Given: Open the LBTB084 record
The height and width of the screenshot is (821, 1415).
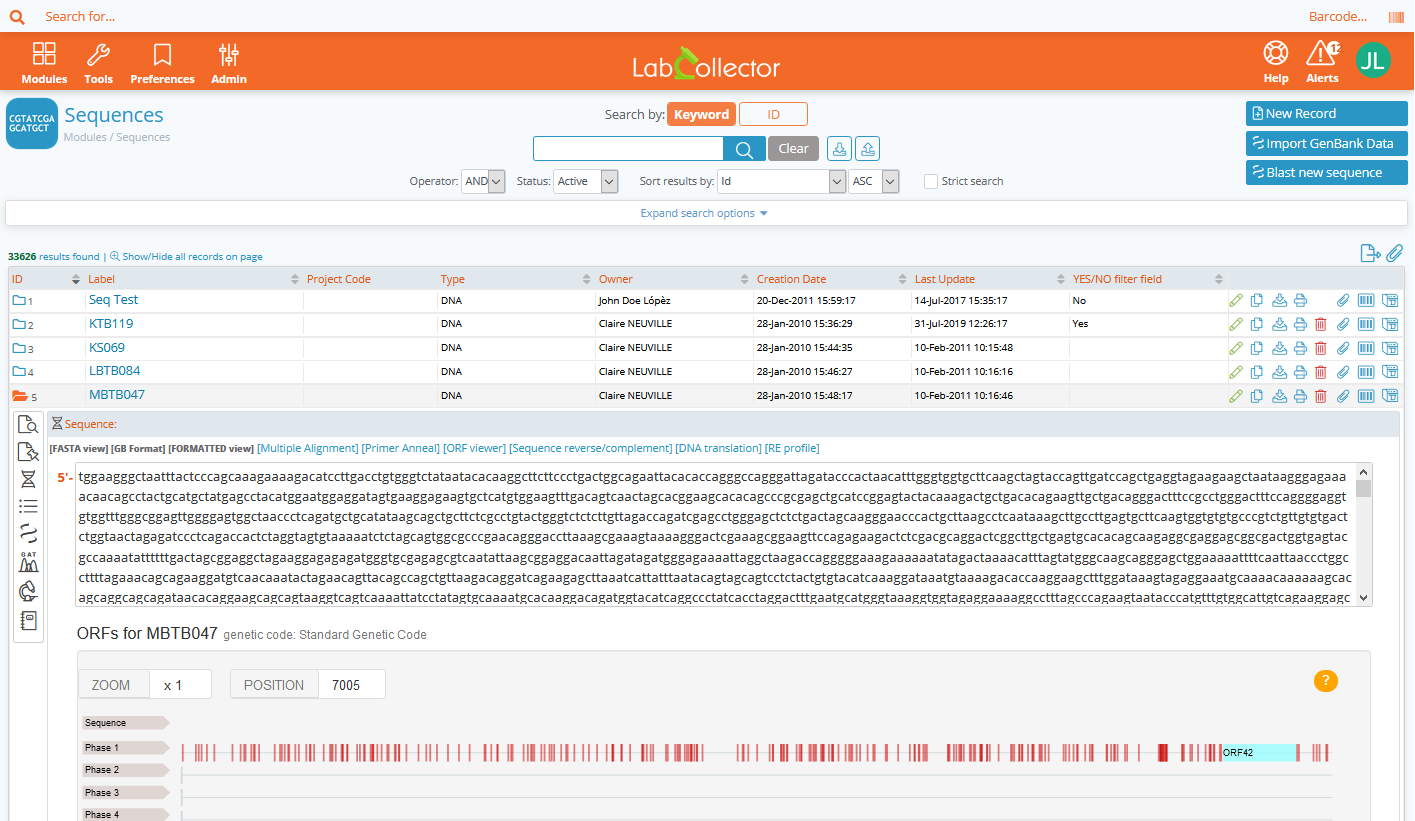Looking at the screenshot, I should [115, 371].
